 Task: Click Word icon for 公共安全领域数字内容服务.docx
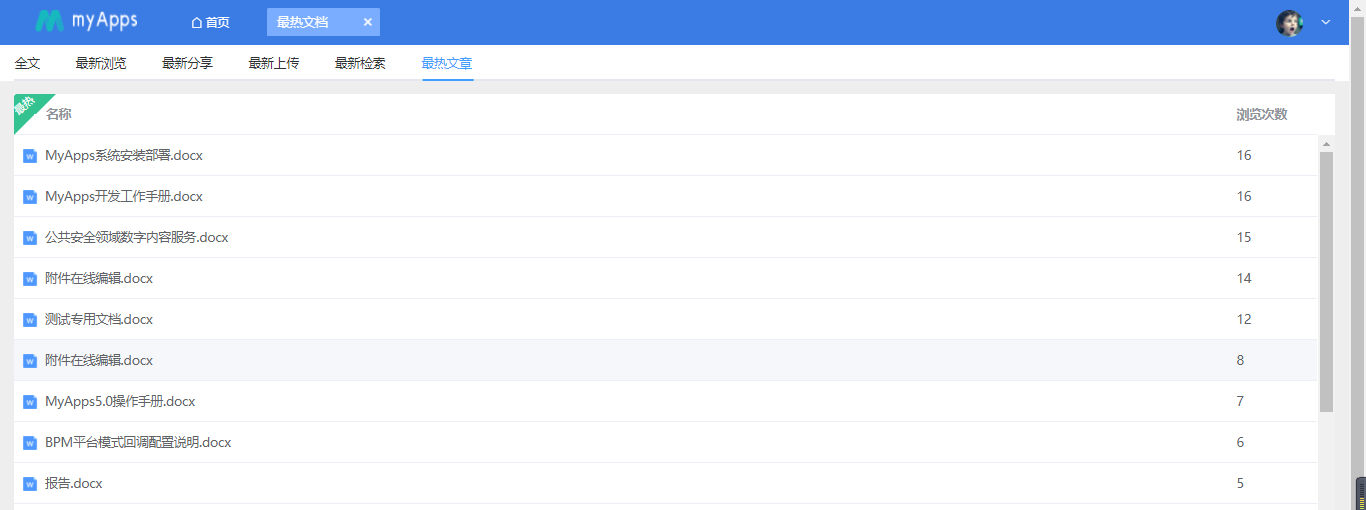[30, 238]
